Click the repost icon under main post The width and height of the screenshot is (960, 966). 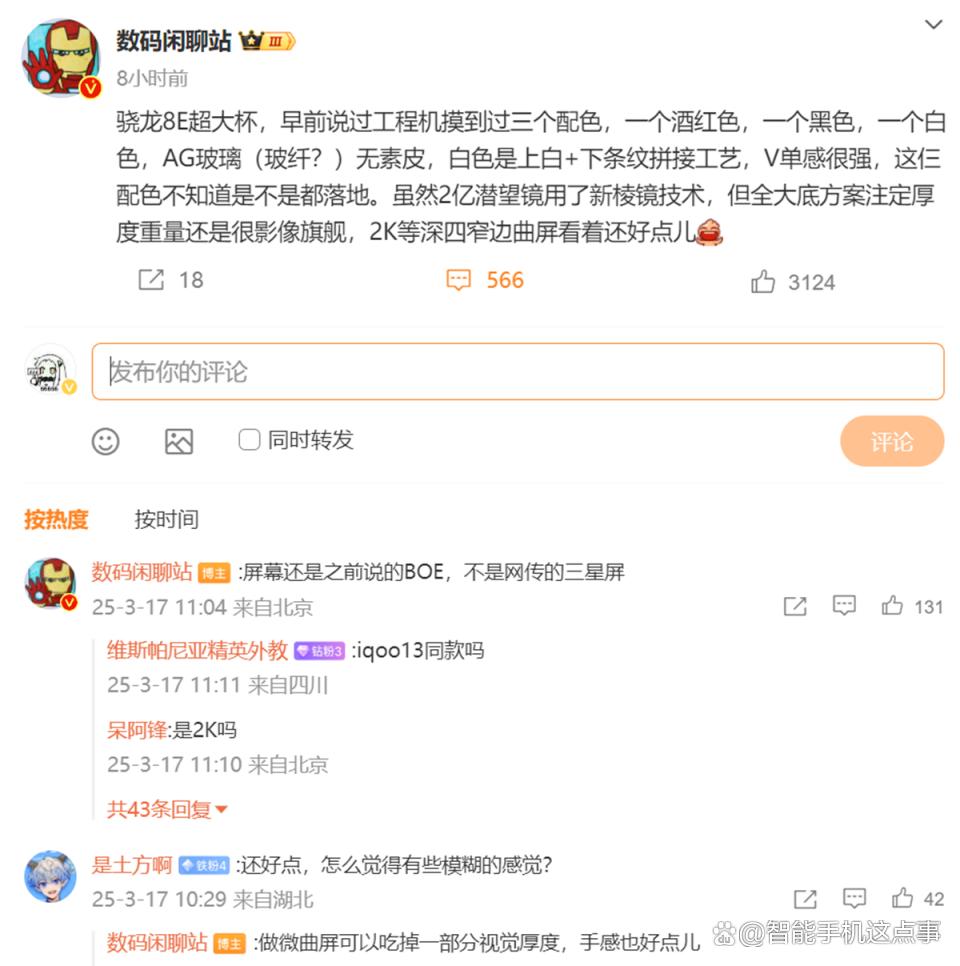click(151, 280)
